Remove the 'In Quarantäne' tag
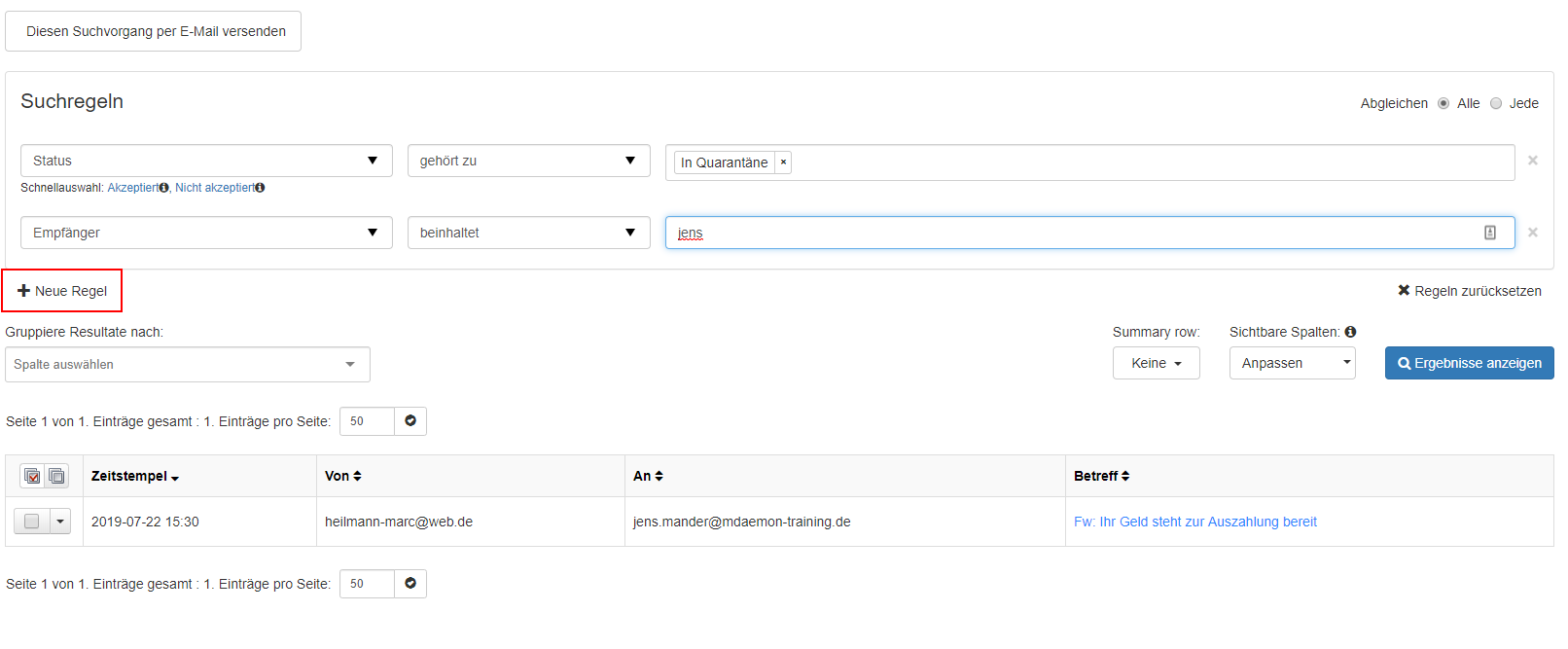 pyautogui.click(x=783, y=162)
